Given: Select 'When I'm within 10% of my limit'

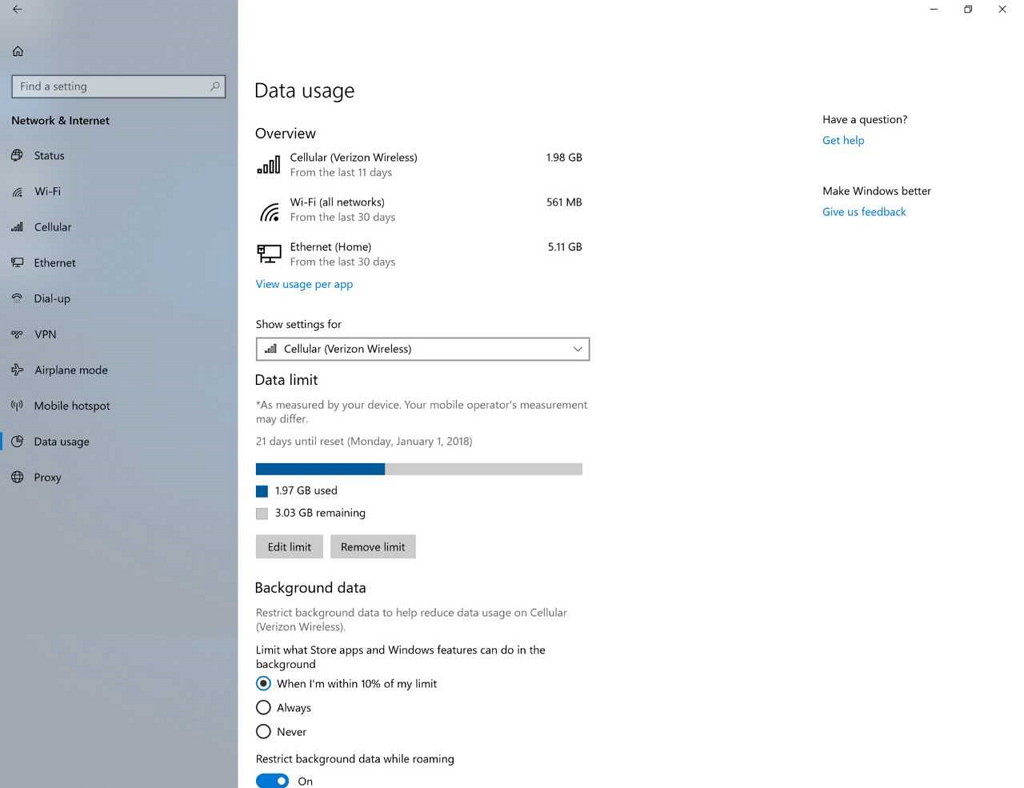Looking at the screenshot, I should (x=263, y=684).
